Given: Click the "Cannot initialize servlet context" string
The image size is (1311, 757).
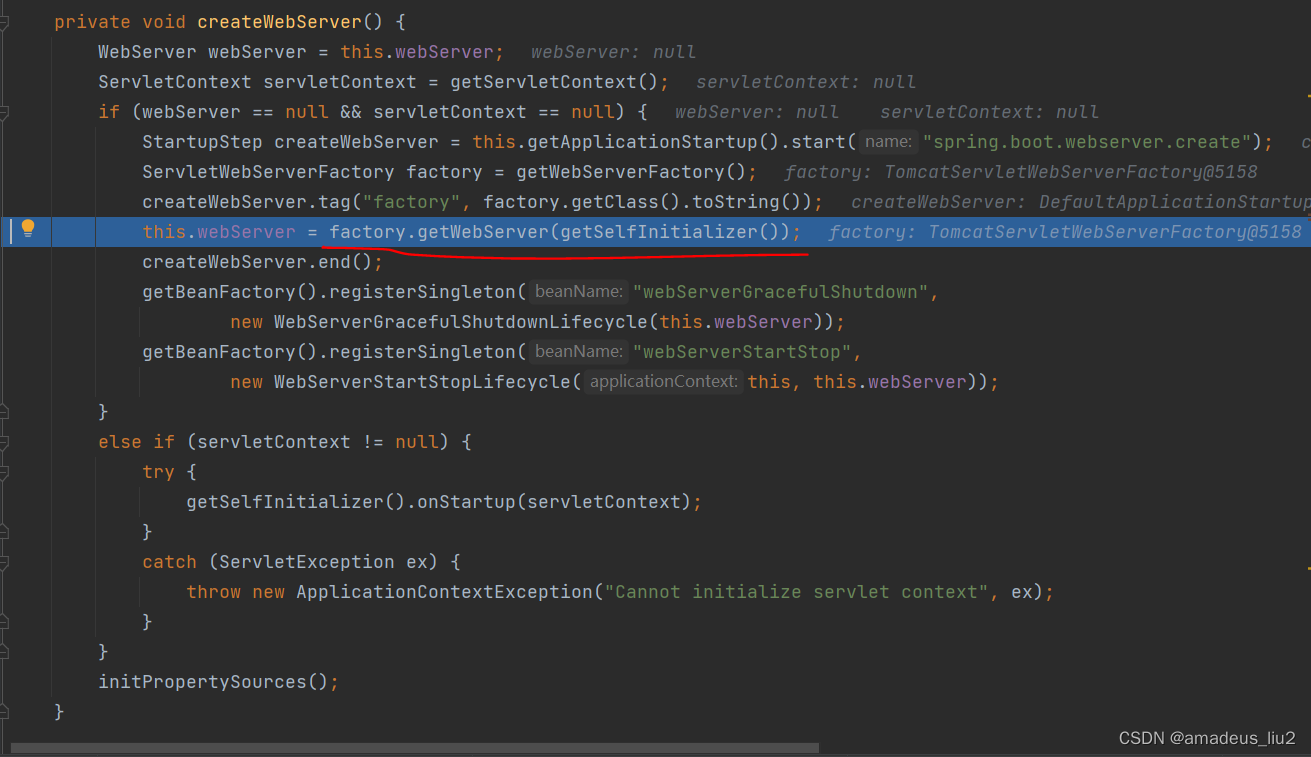Looking at the screenshot, I should (x=797, y=592).
